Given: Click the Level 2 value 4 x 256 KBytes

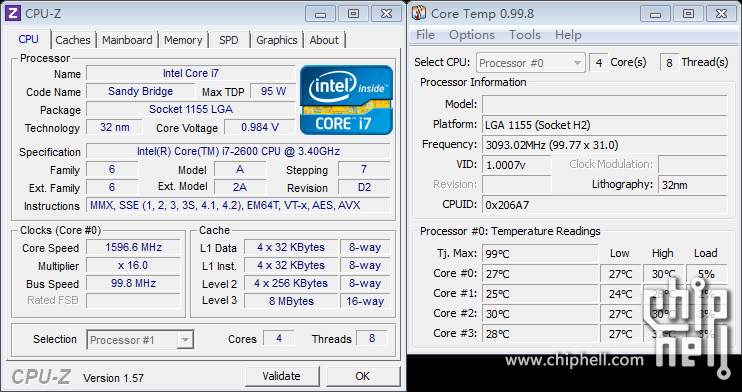Looking at the screenshot, I should [x=291, y=284].
